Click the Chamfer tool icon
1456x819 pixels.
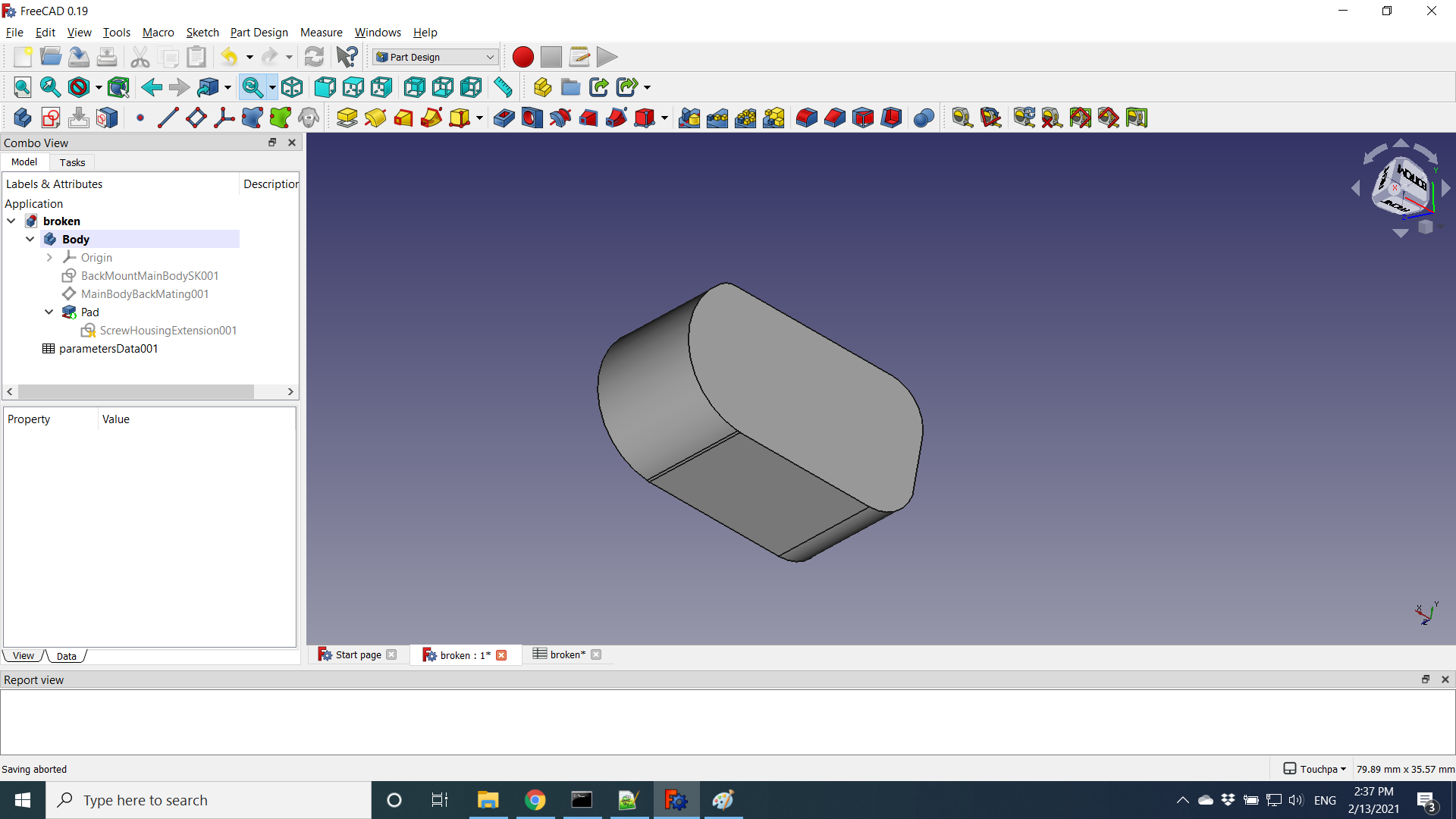[x=834, y=118]
